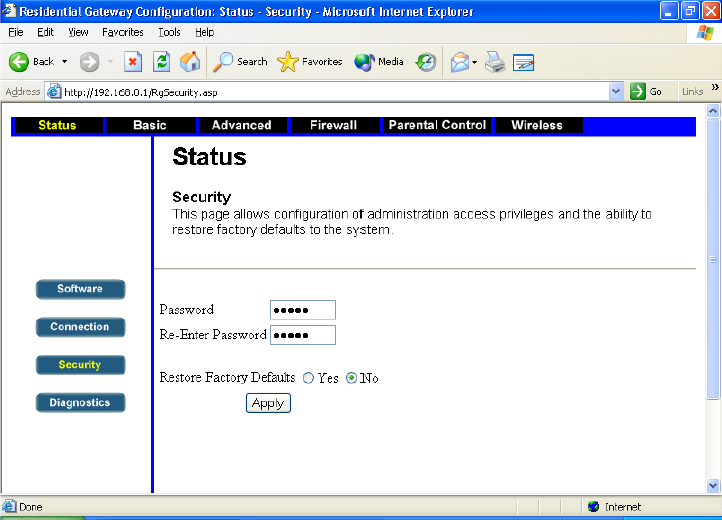The height and width of the screenshot is (520, 722).
Task: Refresh the page with the green arrows icon
Action: (162, 62)
